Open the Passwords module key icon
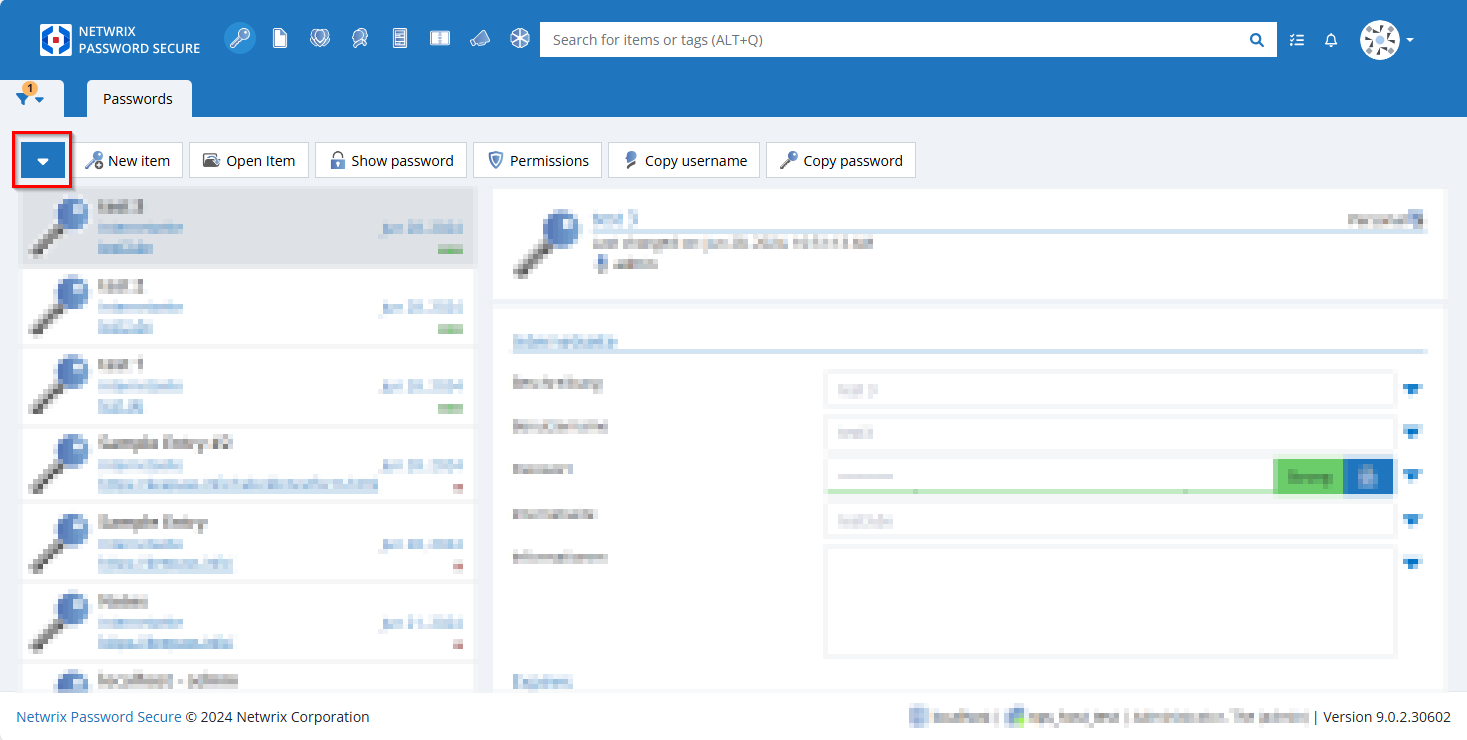 tap(240, 39)
